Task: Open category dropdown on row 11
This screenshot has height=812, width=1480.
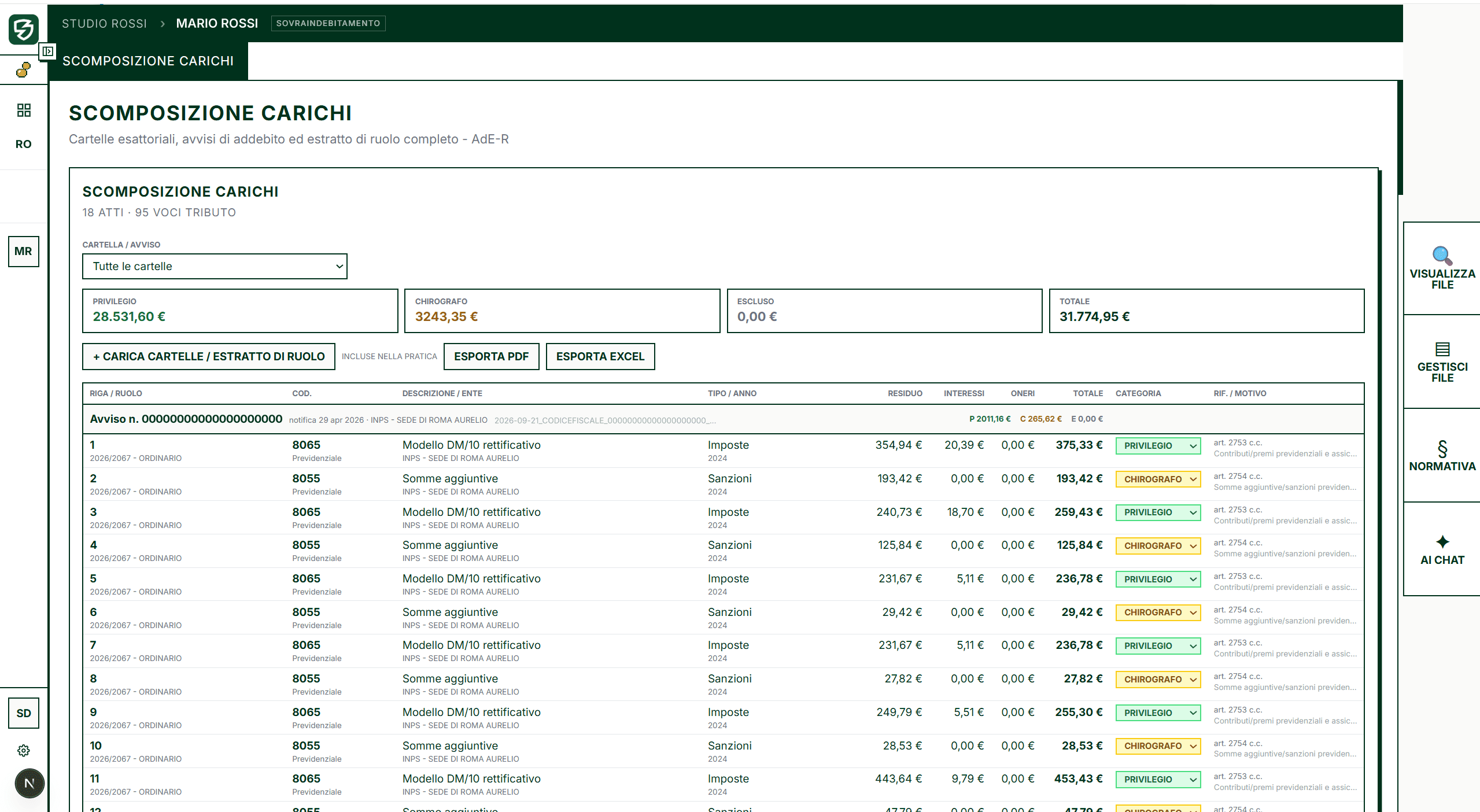Action: click(x=1158, y=780)
